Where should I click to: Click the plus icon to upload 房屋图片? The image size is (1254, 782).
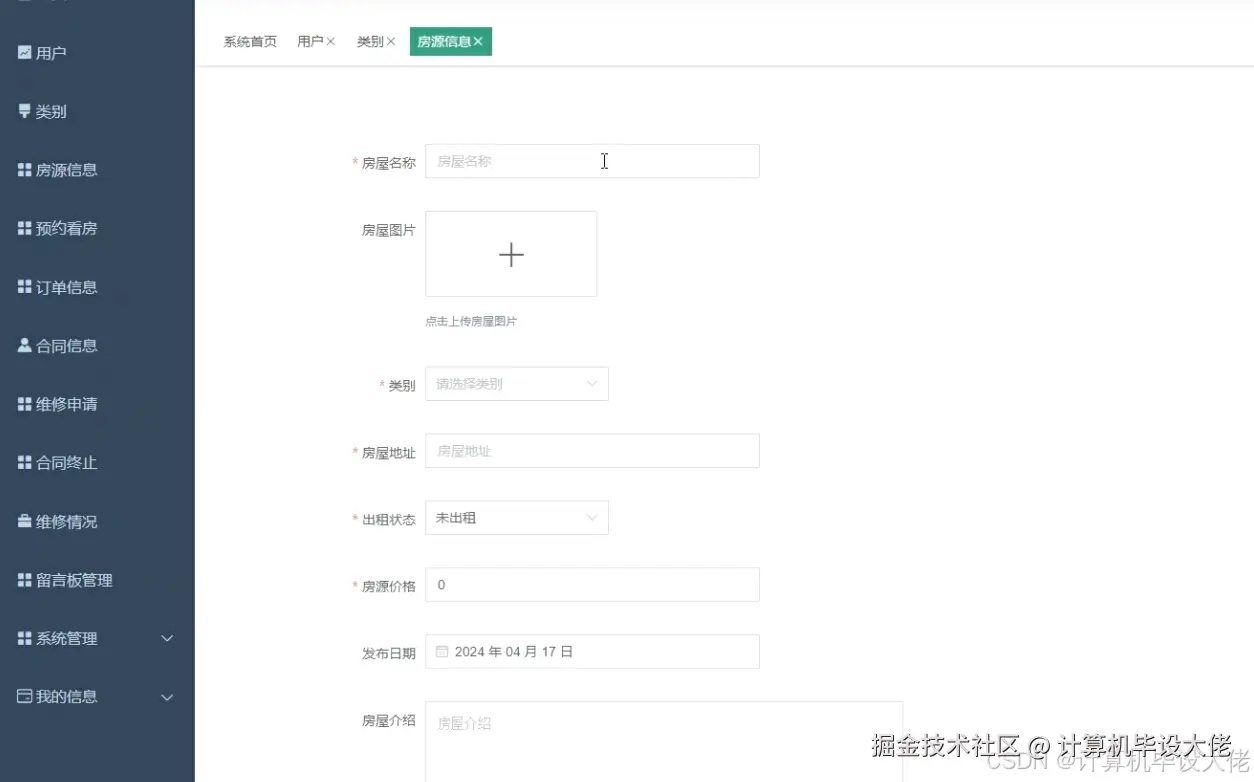pyautogui.click(x=511, y=254)
